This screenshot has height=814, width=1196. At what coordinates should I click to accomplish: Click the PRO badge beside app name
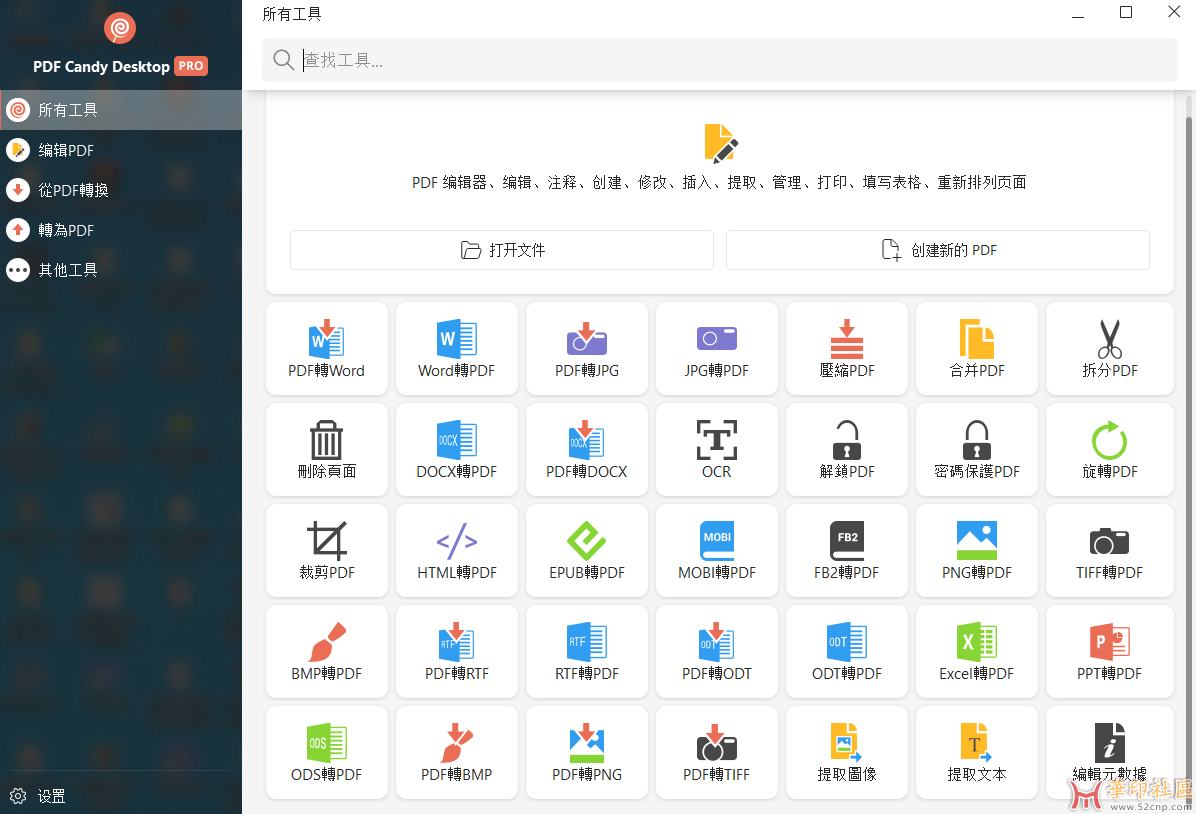click(x=191, y=66)
